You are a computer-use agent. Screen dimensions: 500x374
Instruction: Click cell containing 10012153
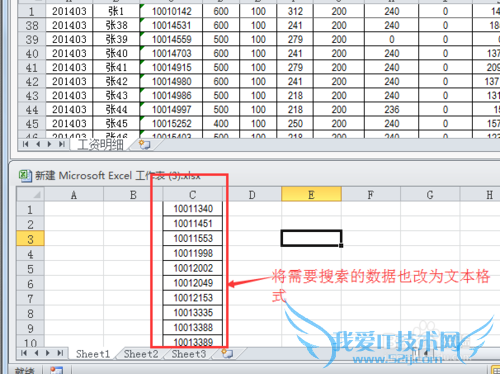point(193,298)
